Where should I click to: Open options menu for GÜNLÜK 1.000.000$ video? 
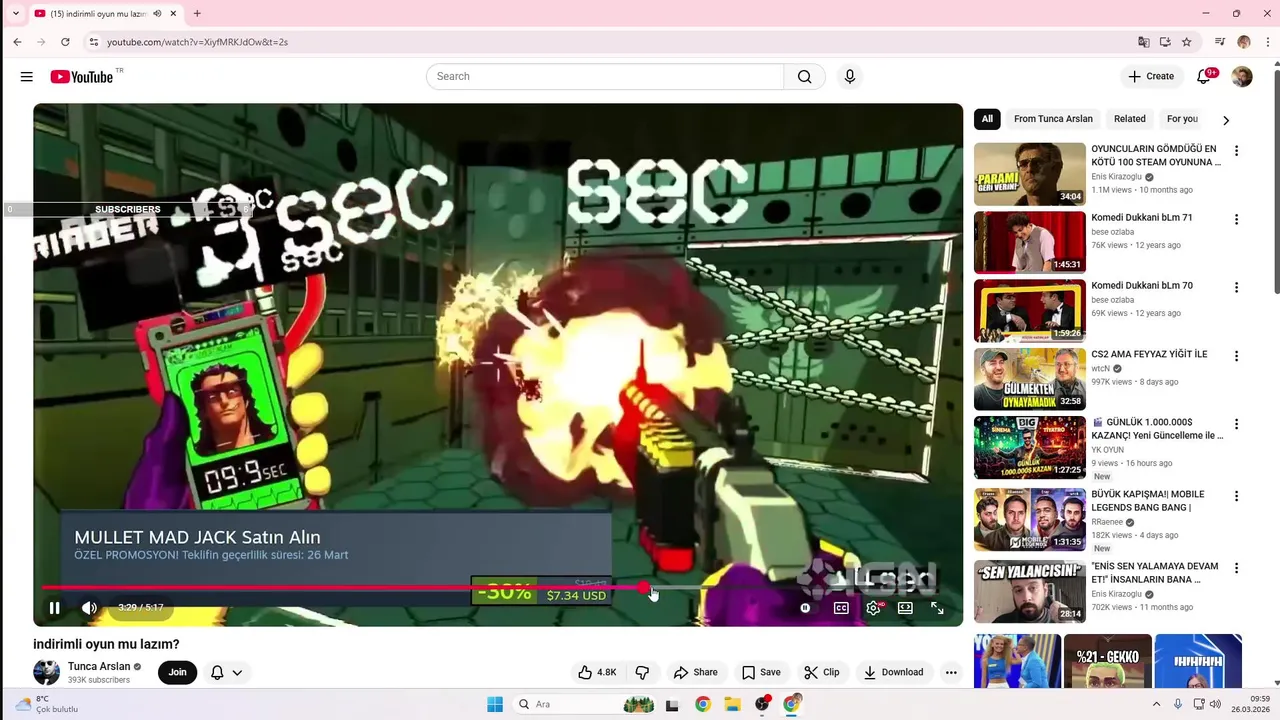[x=1236, y=424]
